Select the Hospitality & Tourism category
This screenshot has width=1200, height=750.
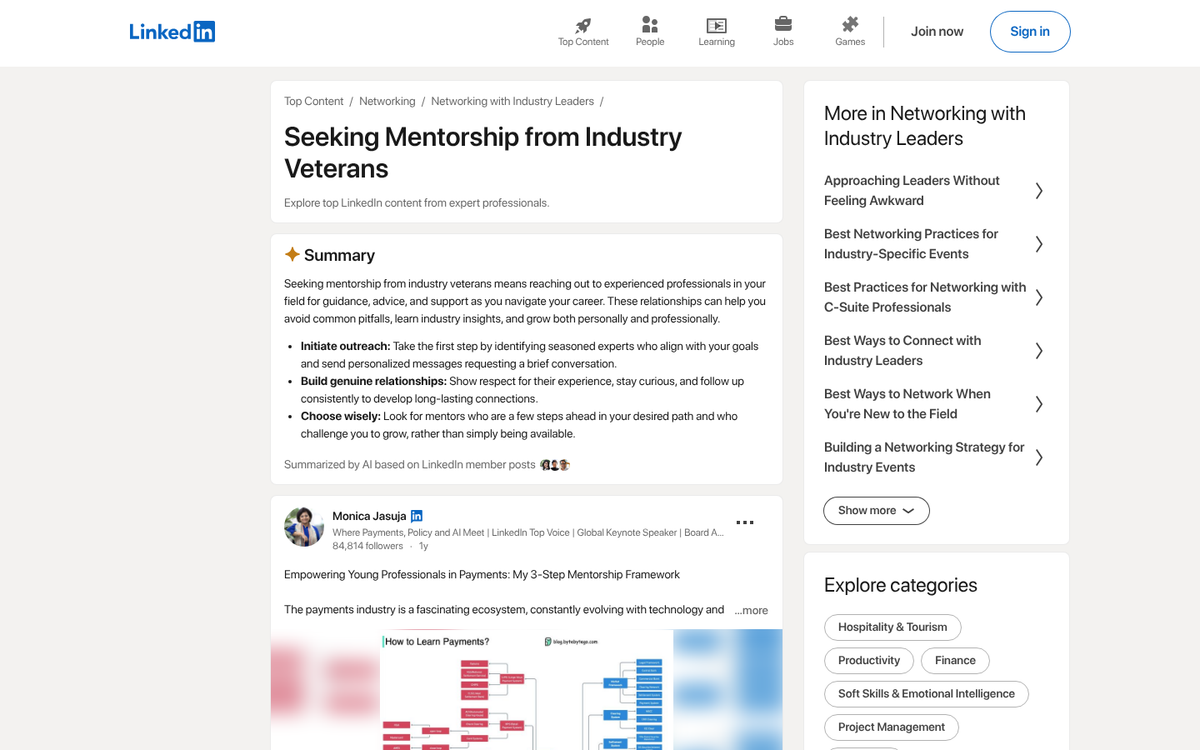pyautogui.click(x=892, y=627)
